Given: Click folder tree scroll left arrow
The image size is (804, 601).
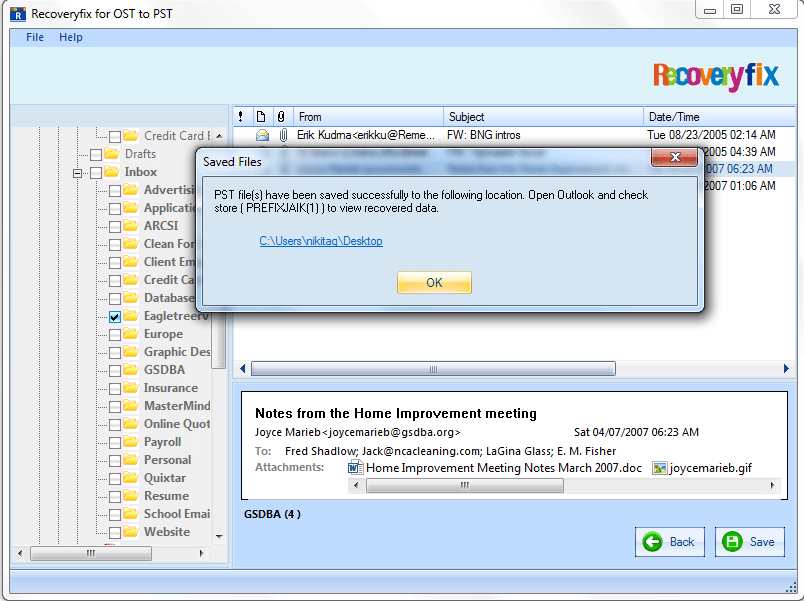Looking at the screenshot, I should point(20,553).
